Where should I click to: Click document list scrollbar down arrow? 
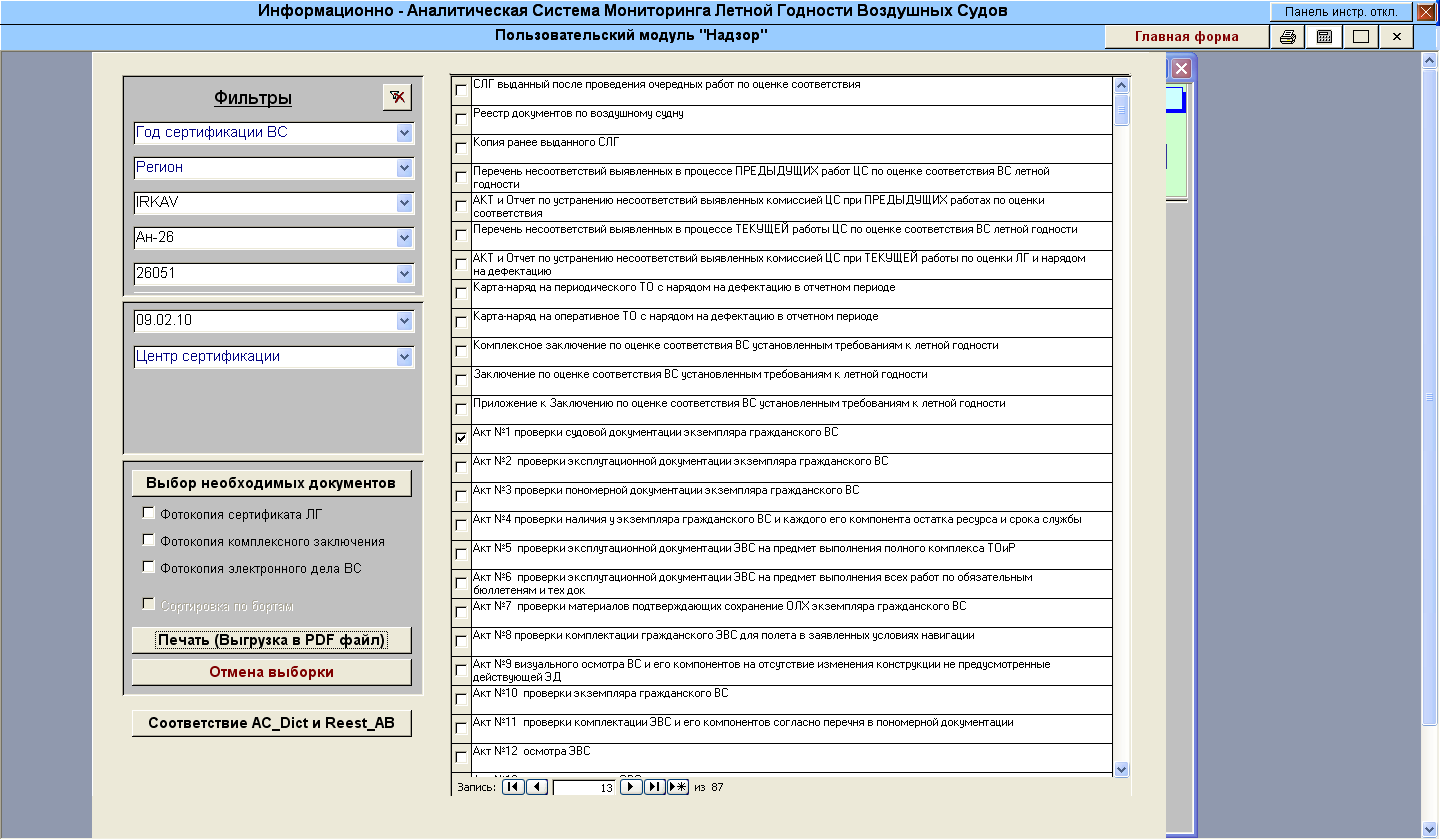[x=1121, y=768]
